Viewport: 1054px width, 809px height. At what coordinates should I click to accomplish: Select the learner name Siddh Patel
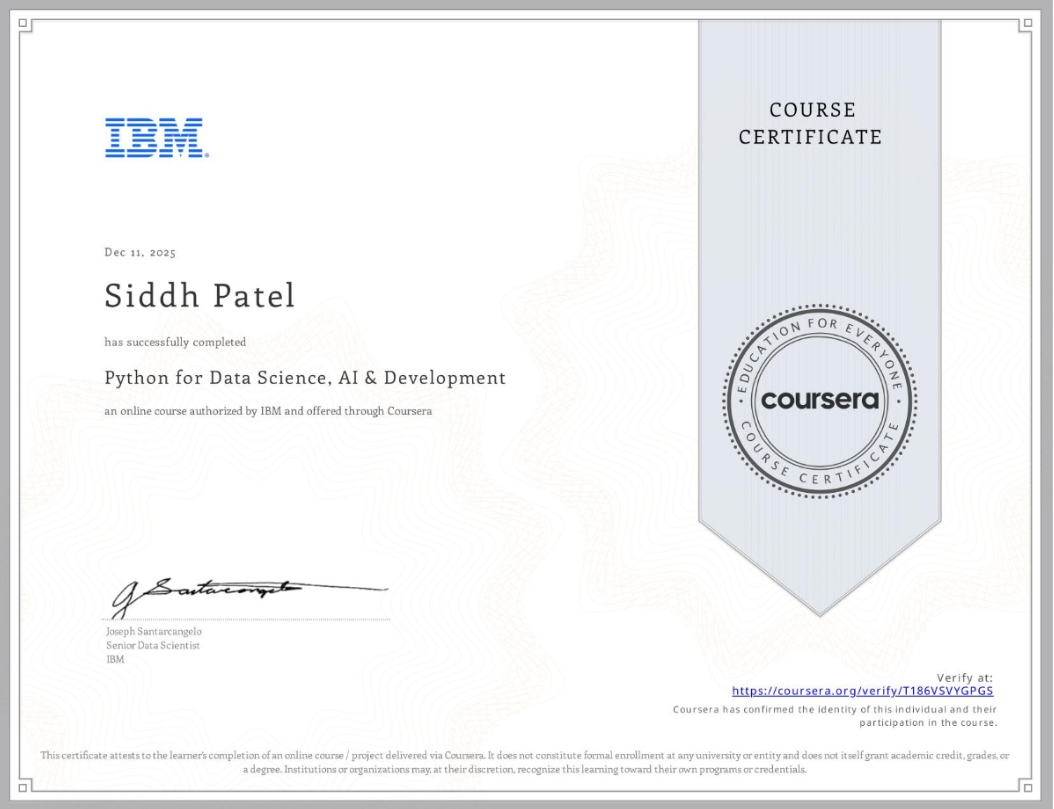(199, 295)
